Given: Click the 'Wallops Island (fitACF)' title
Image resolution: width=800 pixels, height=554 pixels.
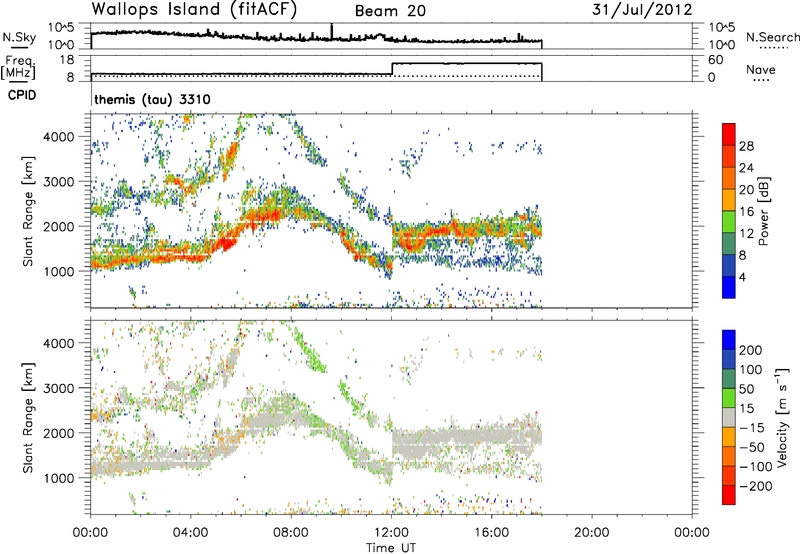Looking at the screenshot, I should coord(194,10).
